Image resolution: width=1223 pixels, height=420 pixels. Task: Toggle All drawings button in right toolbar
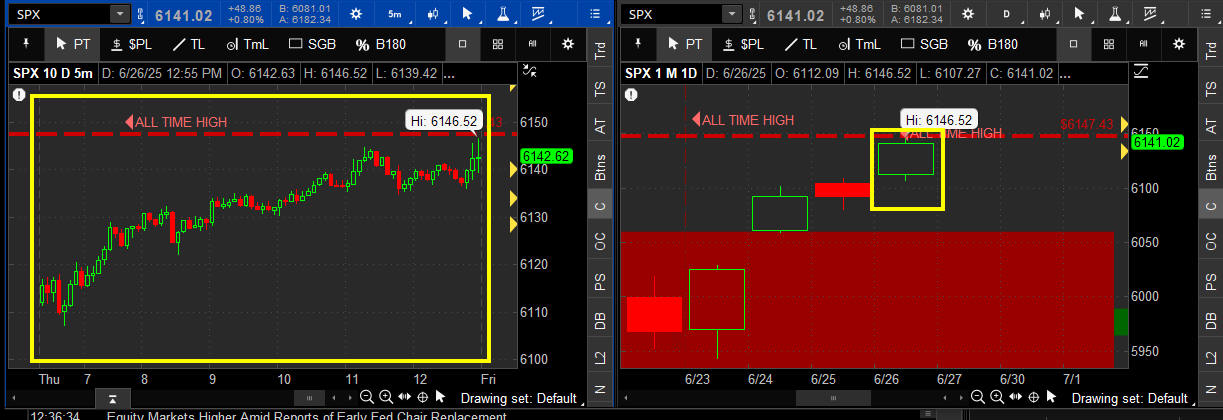(1144, 44)
